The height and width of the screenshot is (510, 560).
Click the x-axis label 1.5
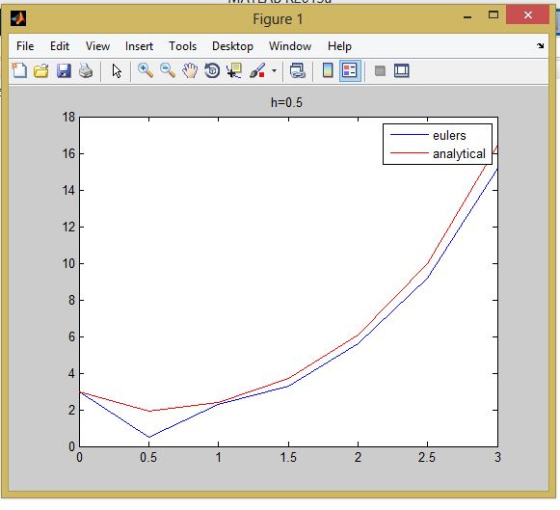[x=288, y=458]
